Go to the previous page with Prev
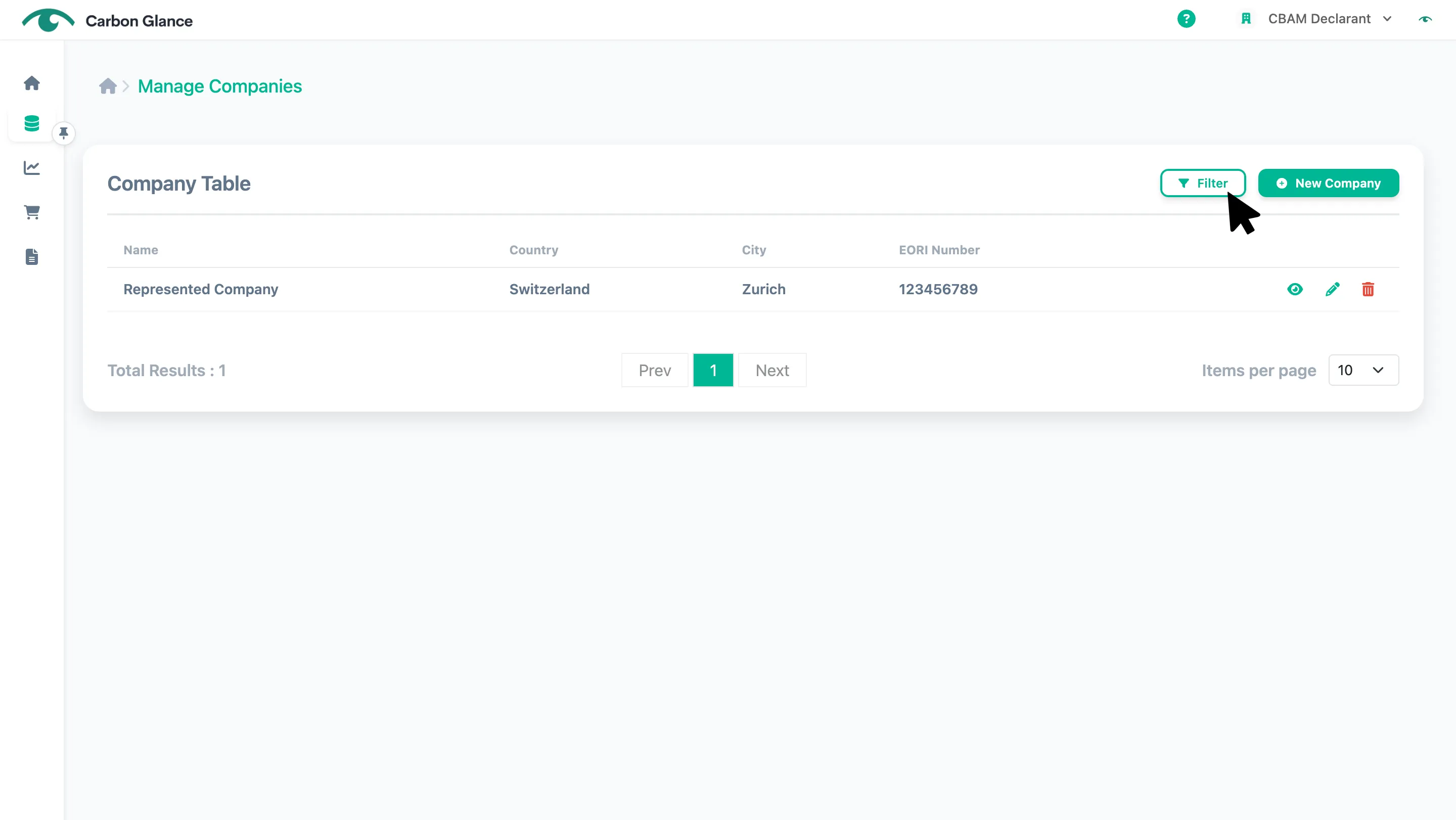Viewport: 1456px width, 820px height. 655,370
